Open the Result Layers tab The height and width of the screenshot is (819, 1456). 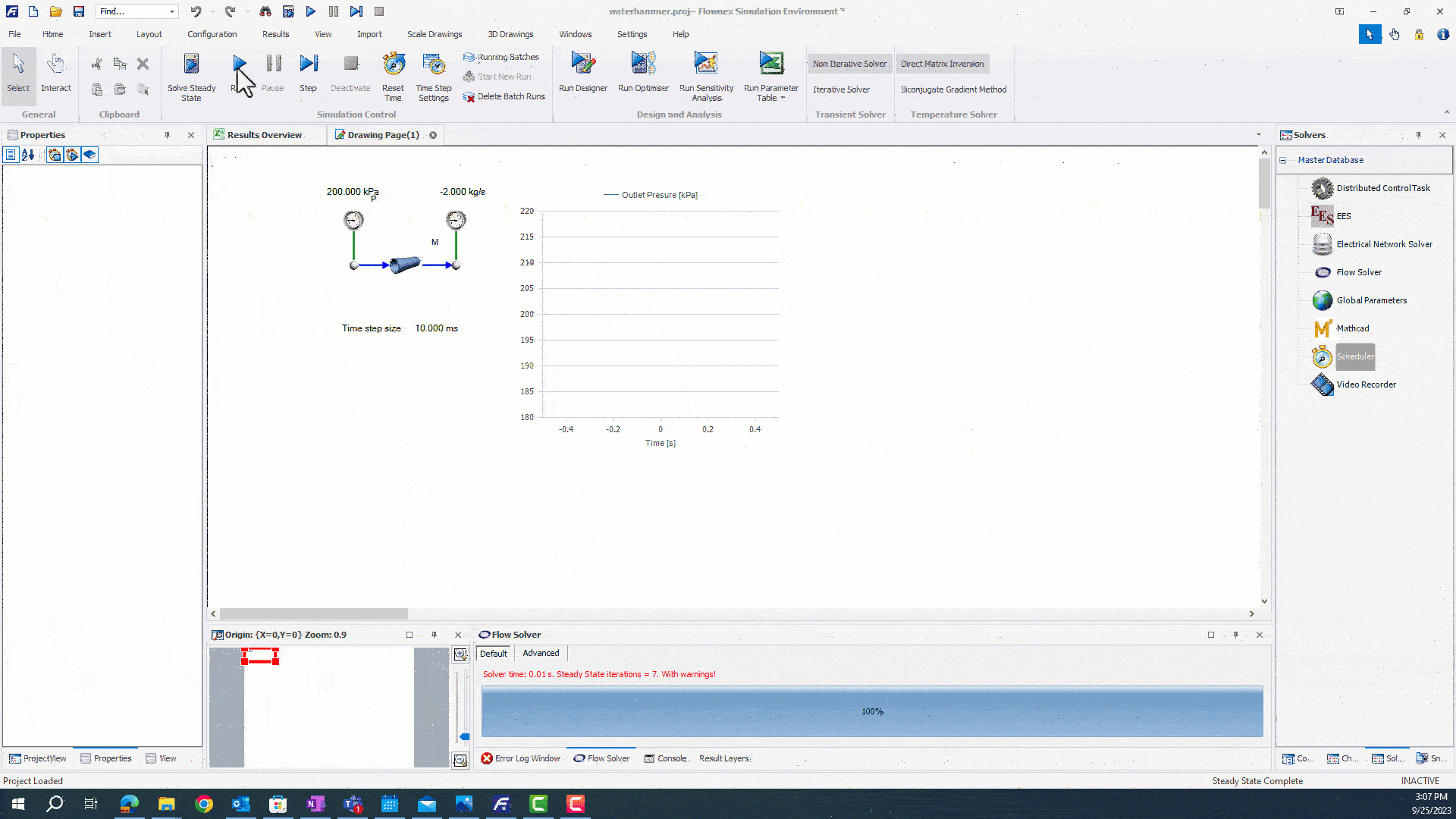pos(723,758)
